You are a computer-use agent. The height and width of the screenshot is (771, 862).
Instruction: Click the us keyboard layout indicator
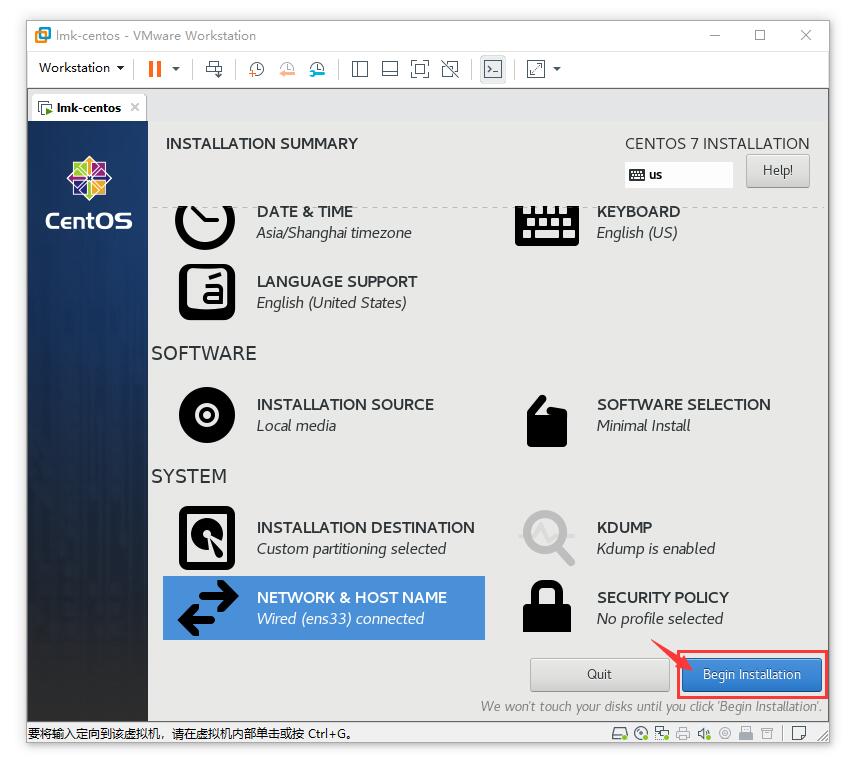(678, 175)
